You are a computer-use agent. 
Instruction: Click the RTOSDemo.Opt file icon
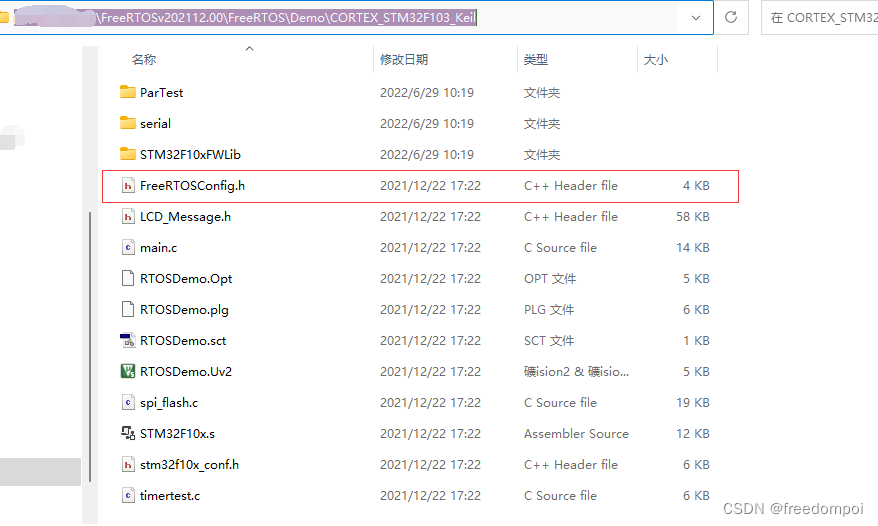point(128,278)
